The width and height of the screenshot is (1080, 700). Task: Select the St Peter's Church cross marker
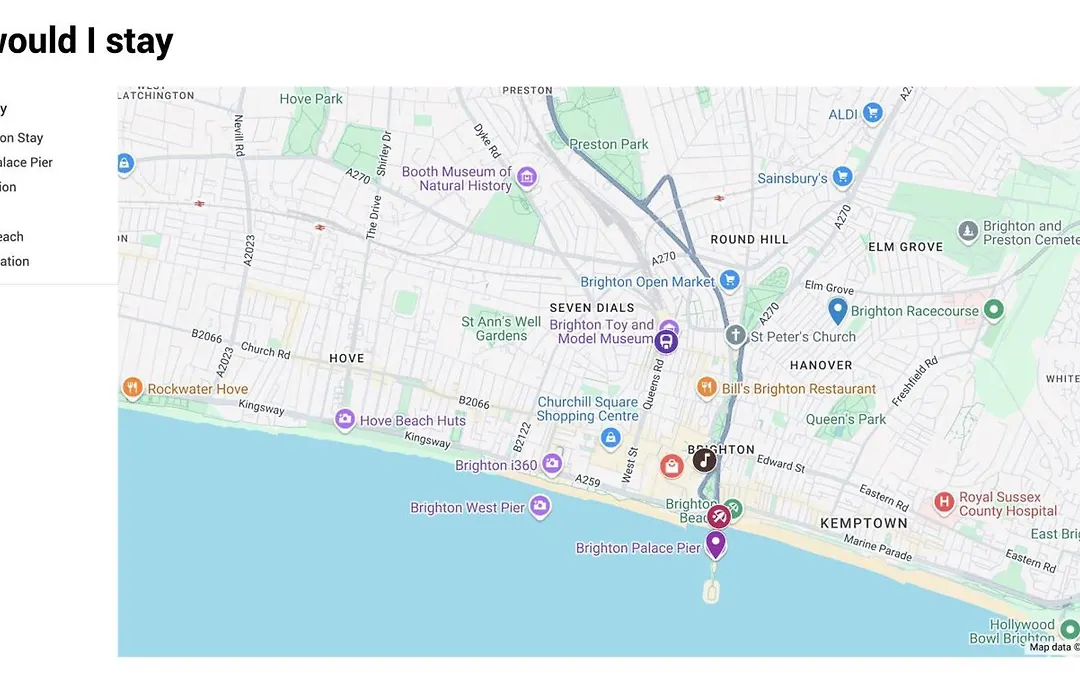coord(736,336)
